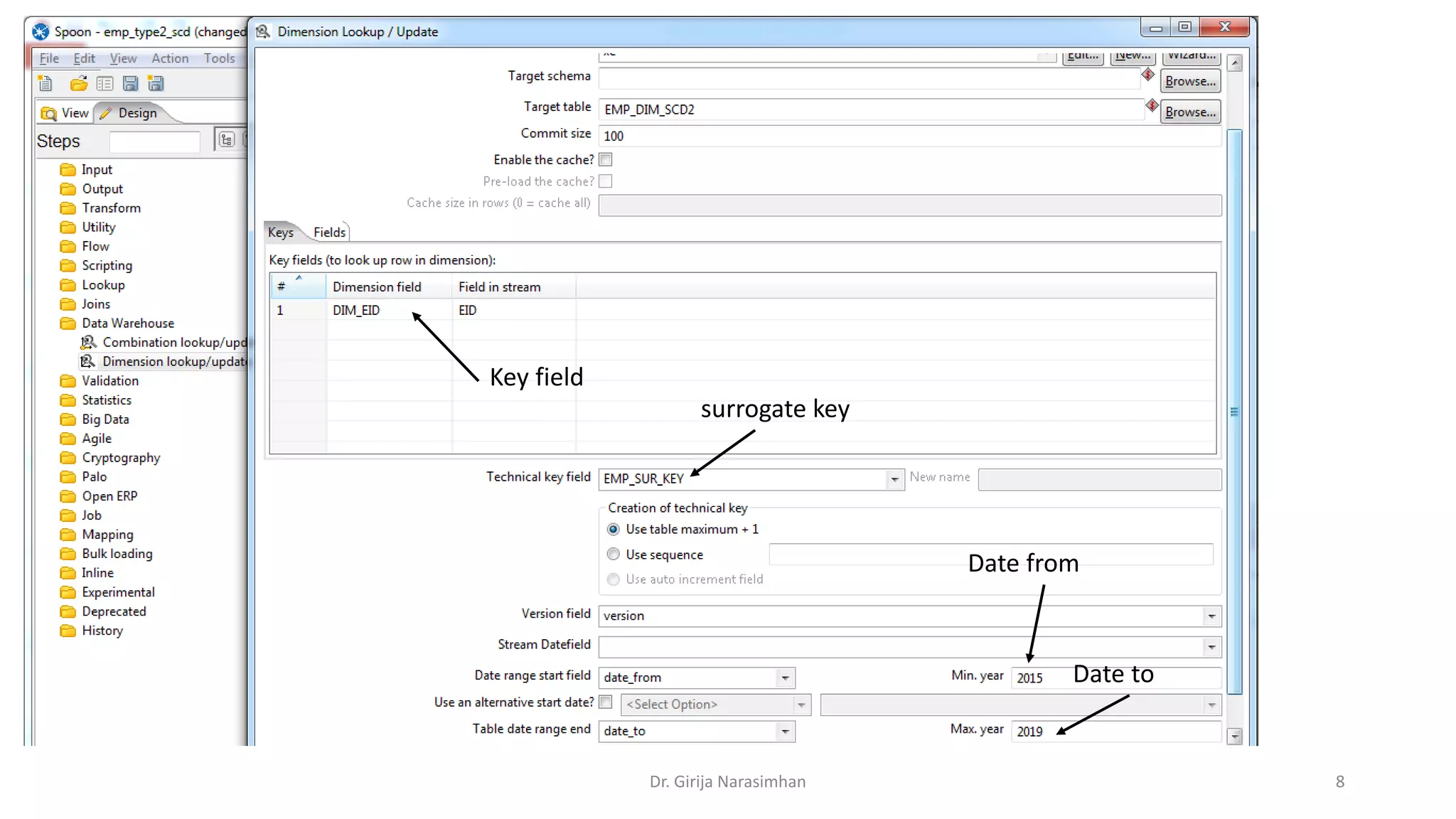This screenshot has width=1456, height=819.
Task: Click the Save toolbar icon
Action: [x=130, y=84]
